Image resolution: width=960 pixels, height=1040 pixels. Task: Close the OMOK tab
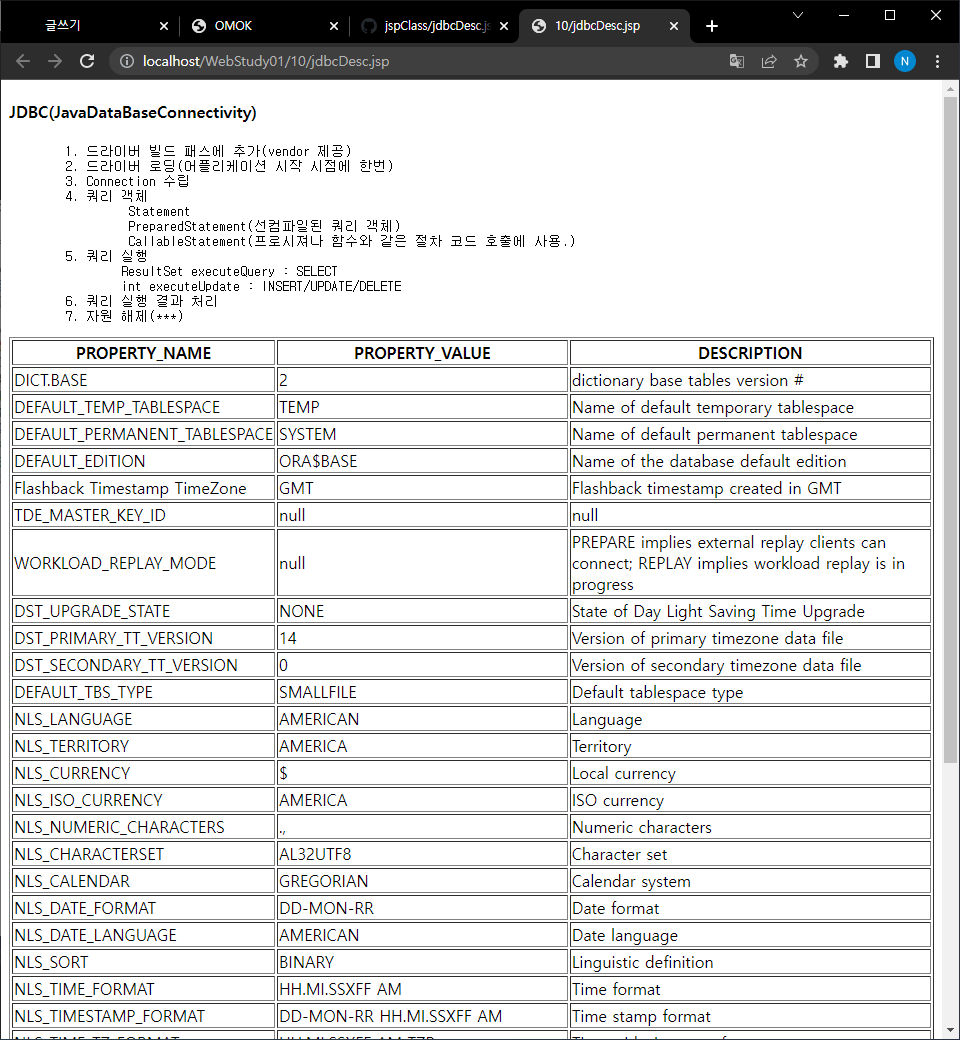coord(334,26)
